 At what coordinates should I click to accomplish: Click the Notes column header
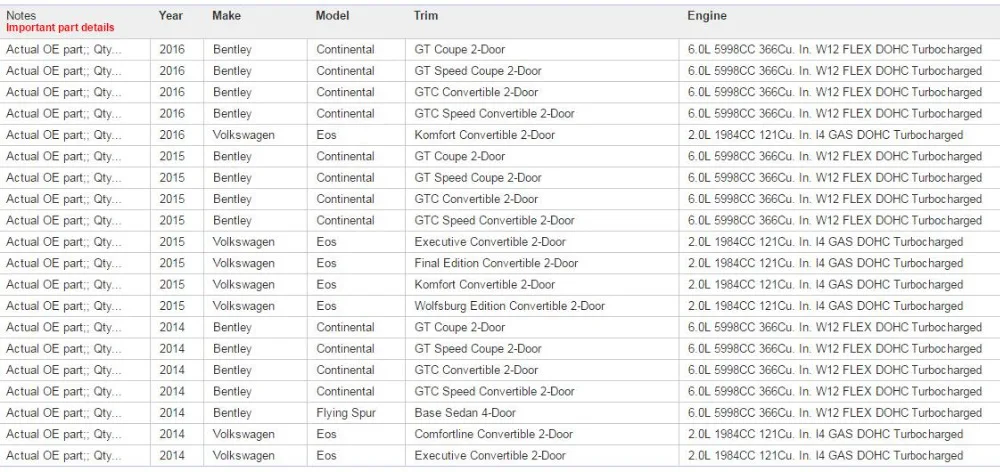21,15
